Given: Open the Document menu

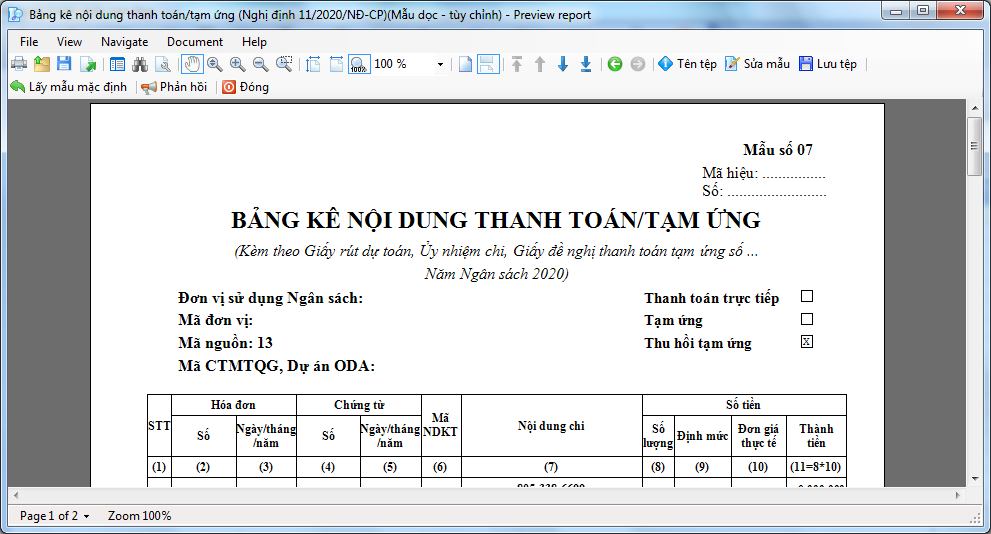Looking at the screenshot, I should point(195,42).
